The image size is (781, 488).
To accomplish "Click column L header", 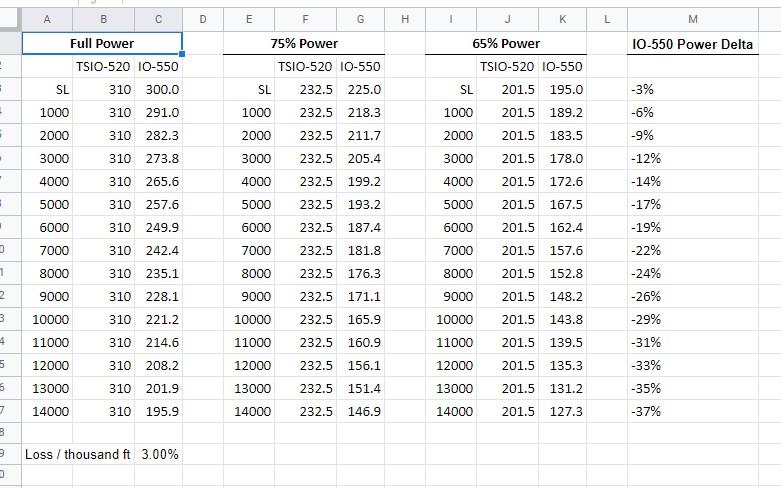I will point(607,19).
